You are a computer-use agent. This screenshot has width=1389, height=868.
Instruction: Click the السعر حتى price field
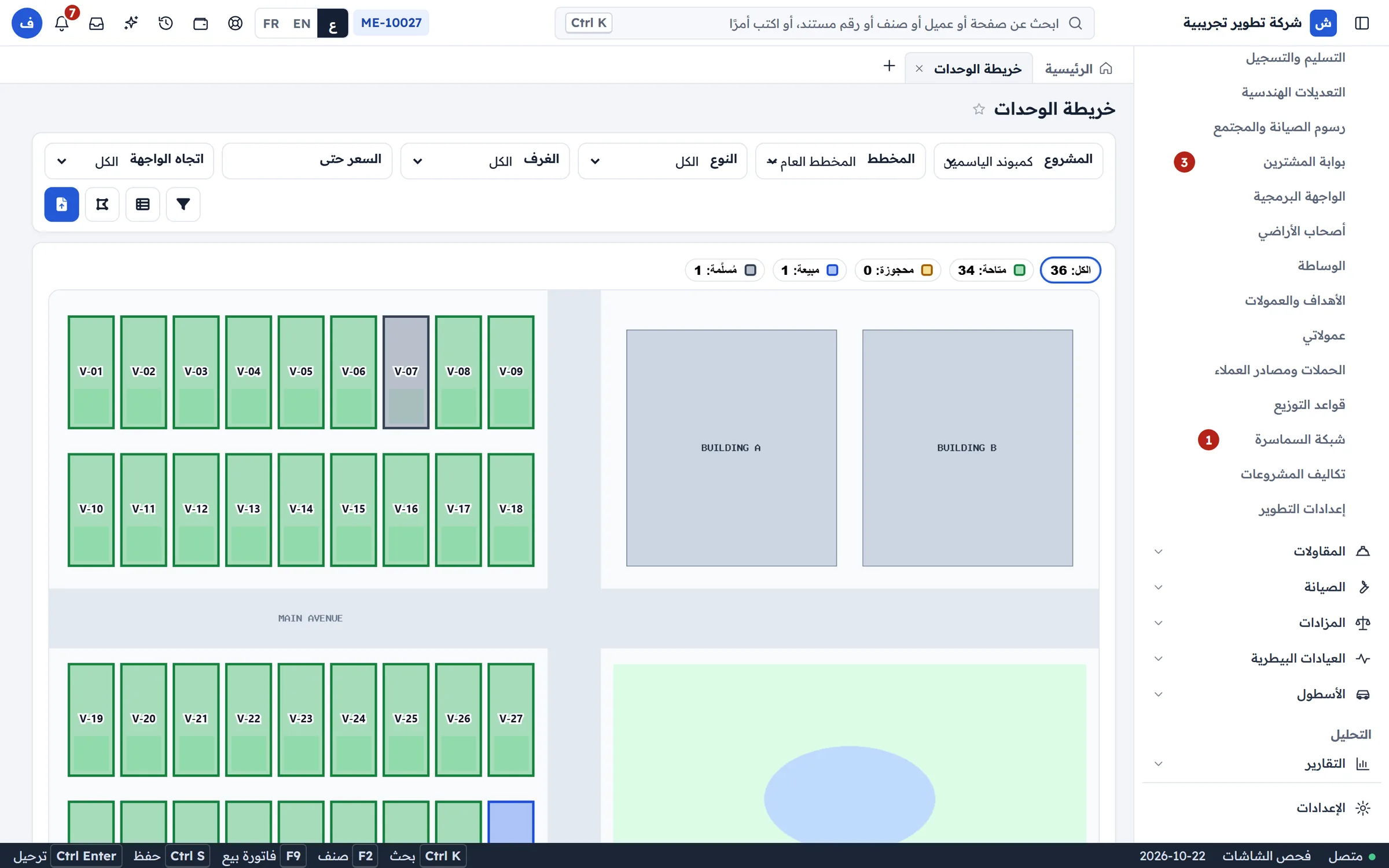pos(307,161)
